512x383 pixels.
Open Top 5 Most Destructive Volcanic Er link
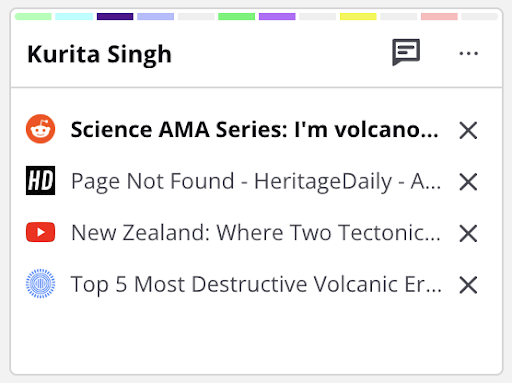(256, 284)
